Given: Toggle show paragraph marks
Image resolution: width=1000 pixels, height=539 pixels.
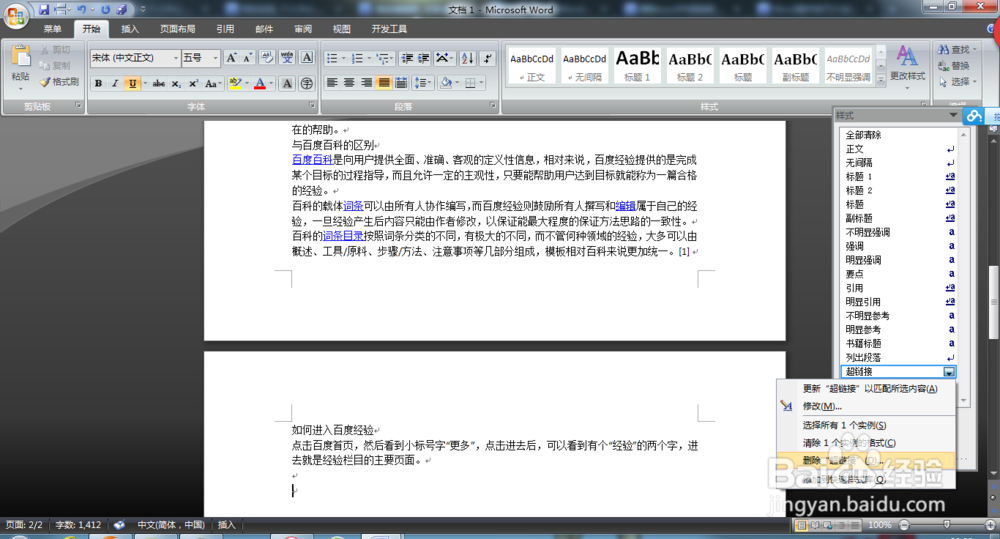Looking at the screenshot, I should 488,59.
